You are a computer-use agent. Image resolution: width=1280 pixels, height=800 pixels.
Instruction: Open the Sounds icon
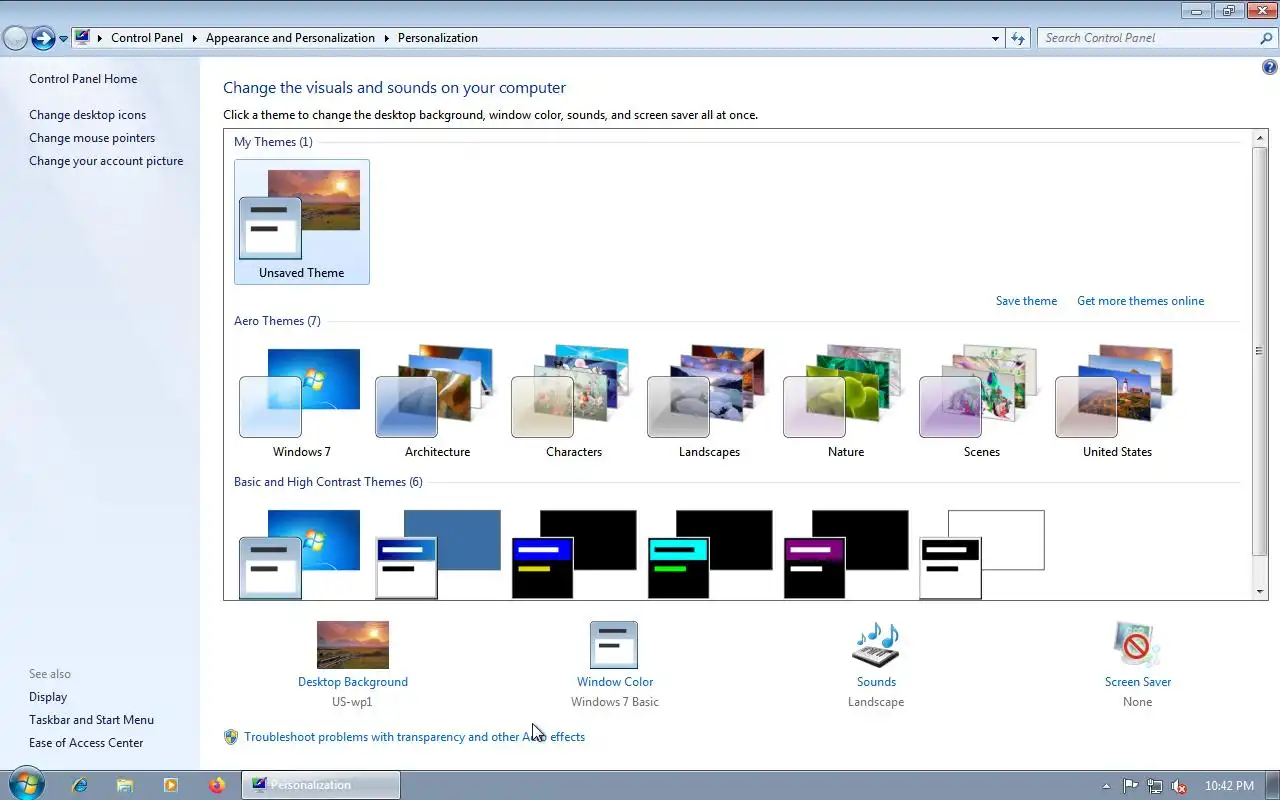pyautogui.click(x=876, y=645)
